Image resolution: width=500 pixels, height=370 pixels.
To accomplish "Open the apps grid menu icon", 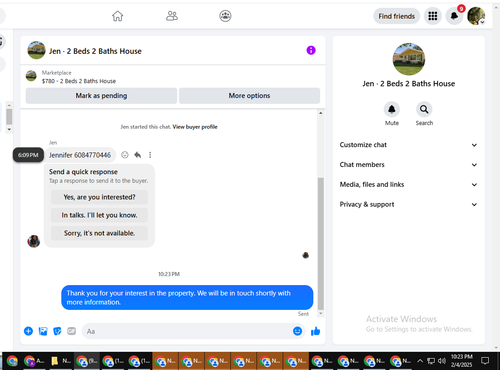I will (x=433, y=16).
